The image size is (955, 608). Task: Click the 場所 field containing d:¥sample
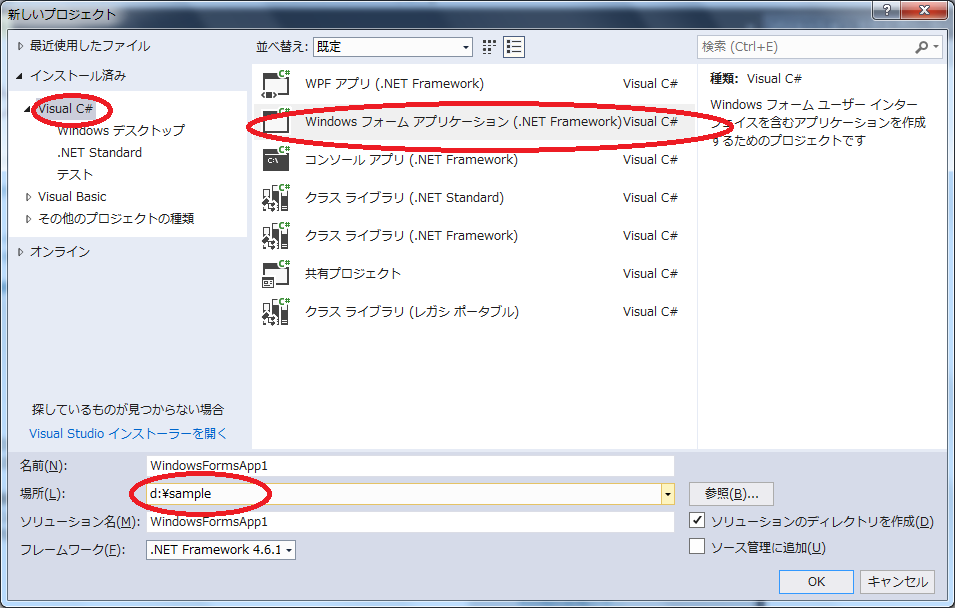point(404,494)
